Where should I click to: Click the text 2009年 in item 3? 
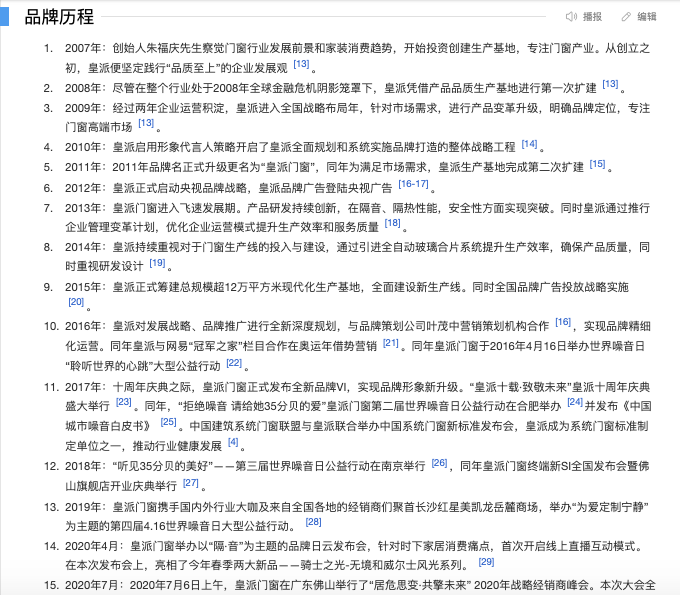coord(83,108)
